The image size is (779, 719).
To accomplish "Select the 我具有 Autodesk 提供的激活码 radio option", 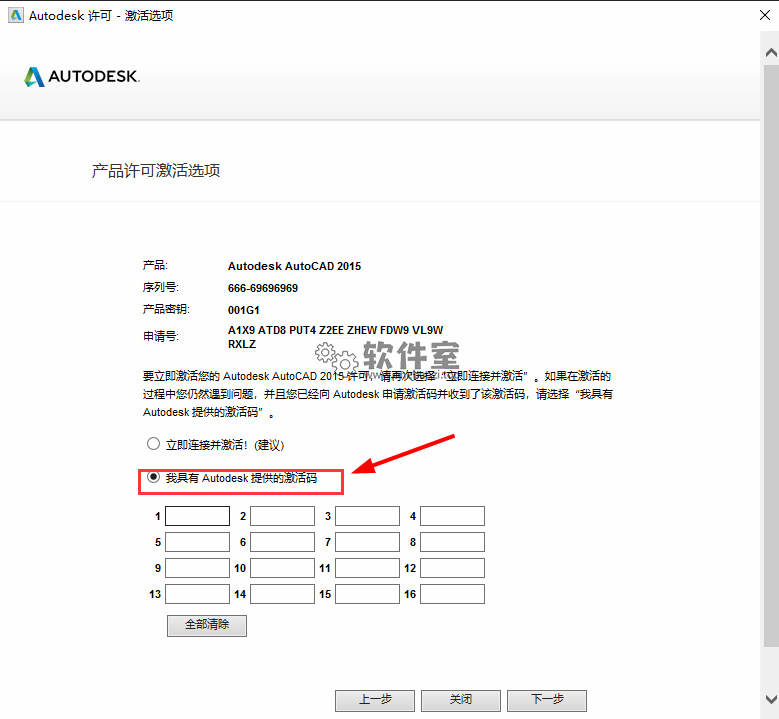I will click(x=153, y=478).
